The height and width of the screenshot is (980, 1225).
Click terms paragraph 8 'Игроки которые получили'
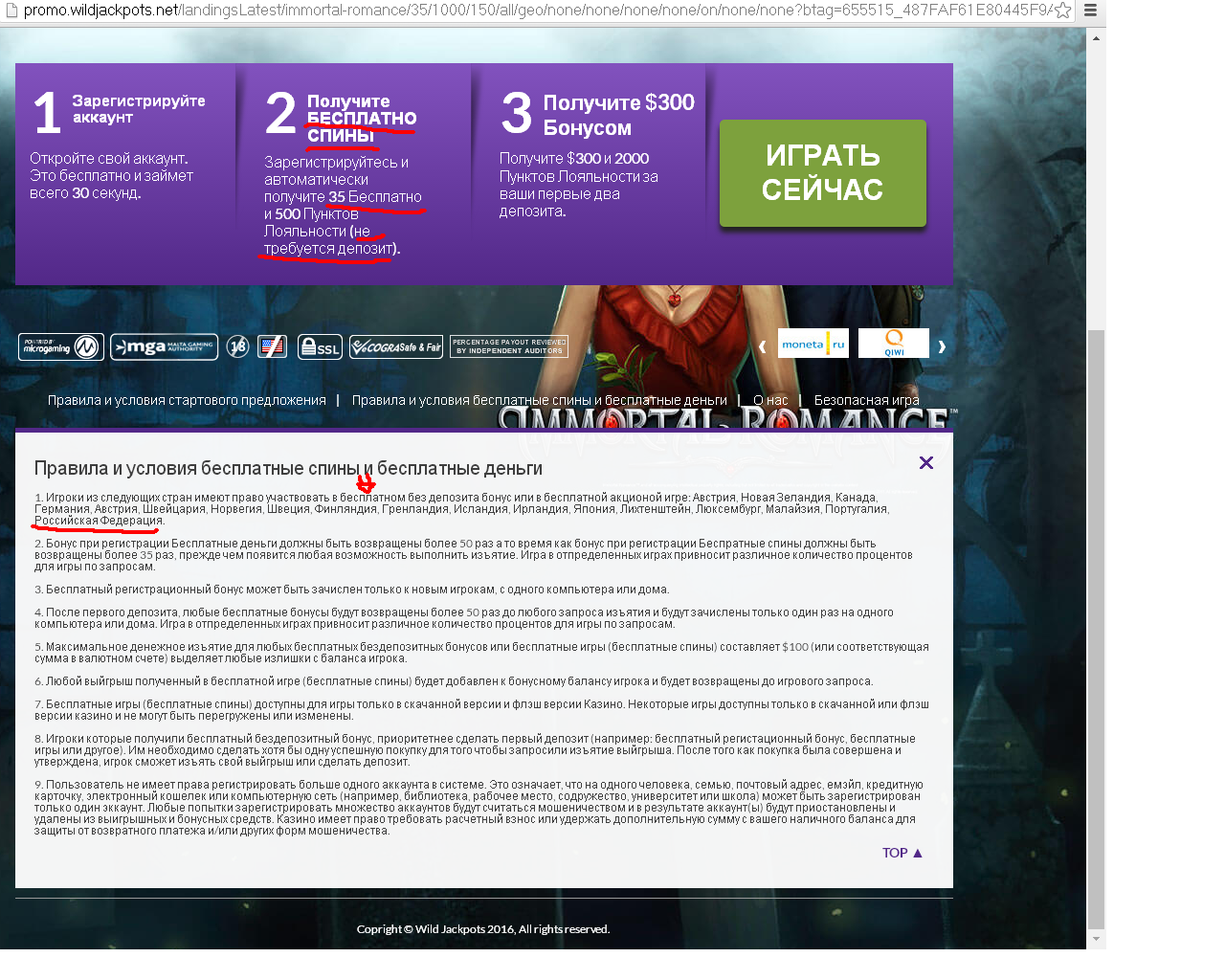pos(475,750)
